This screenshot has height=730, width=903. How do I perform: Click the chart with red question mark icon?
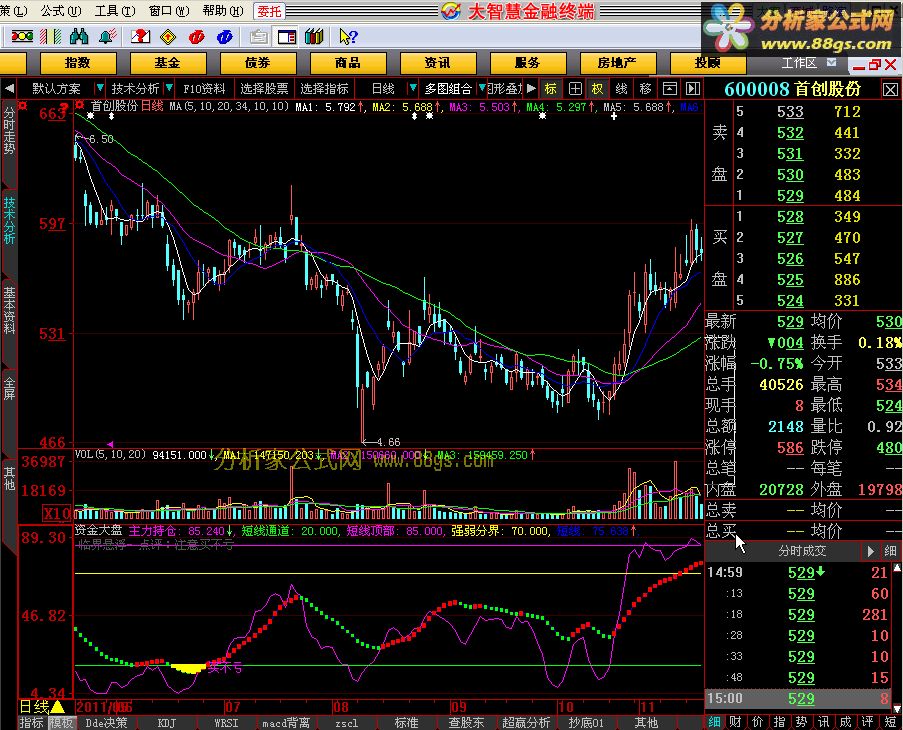(140, 37)
